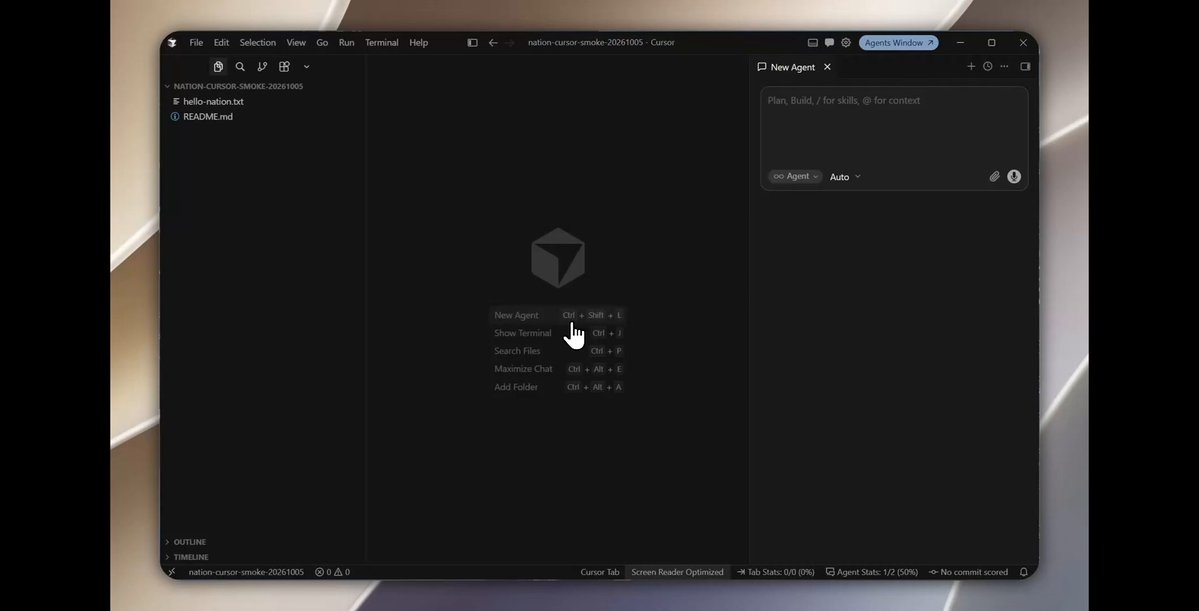This screenshot has height=611, width=1199.
Task: Toggle the primary sidebar layout icon
Action: click(473, 43)
